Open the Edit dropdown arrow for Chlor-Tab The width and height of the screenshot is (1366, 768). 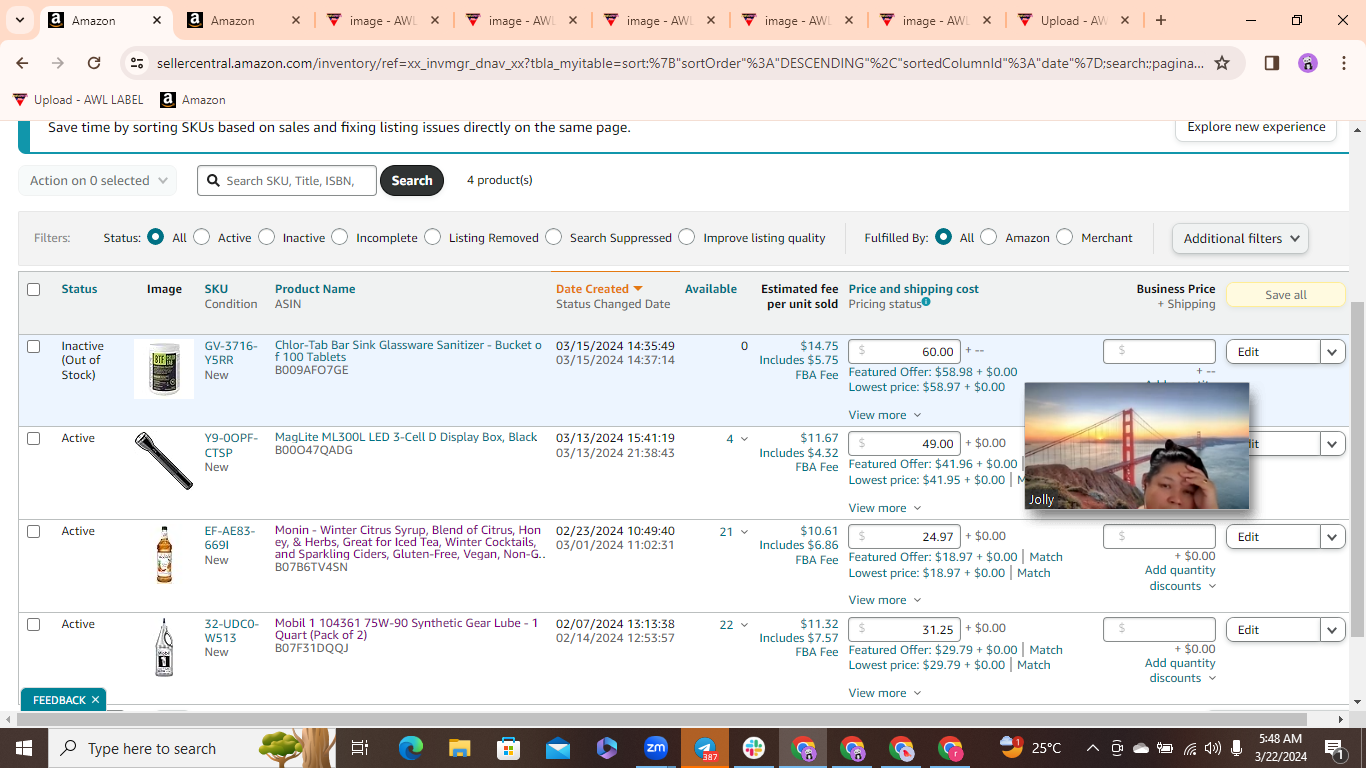pos(1333,352)
